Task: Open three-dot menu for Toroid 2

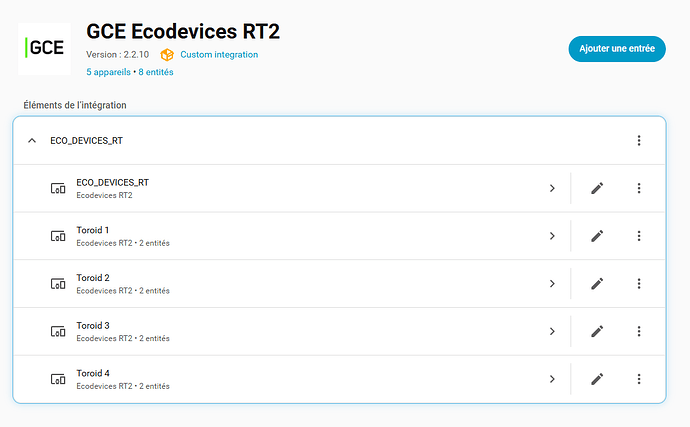Action: [x=639, y=283]
